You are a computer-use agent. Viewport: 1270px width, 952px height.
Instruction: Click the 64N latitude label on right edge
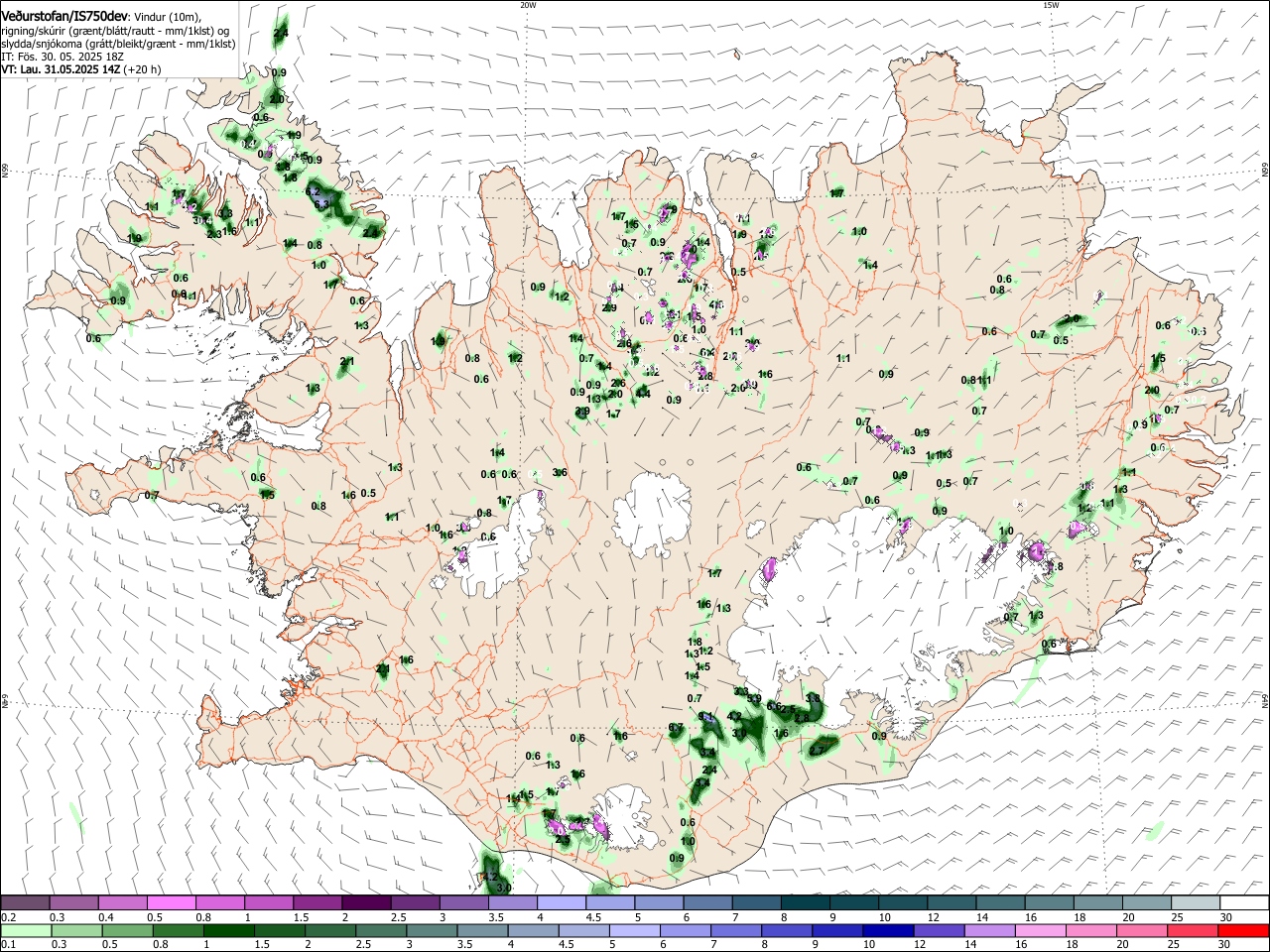pos(1265,700)
